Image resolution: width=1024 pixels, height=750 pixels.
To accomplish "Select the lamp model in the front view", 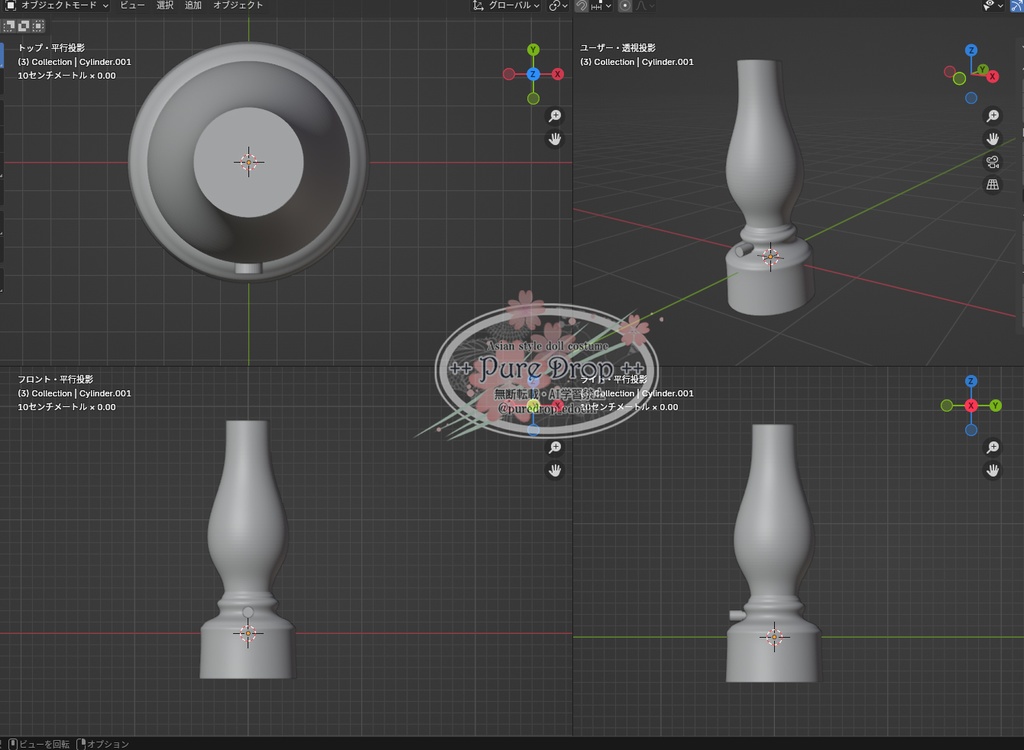I will (247, 549).
